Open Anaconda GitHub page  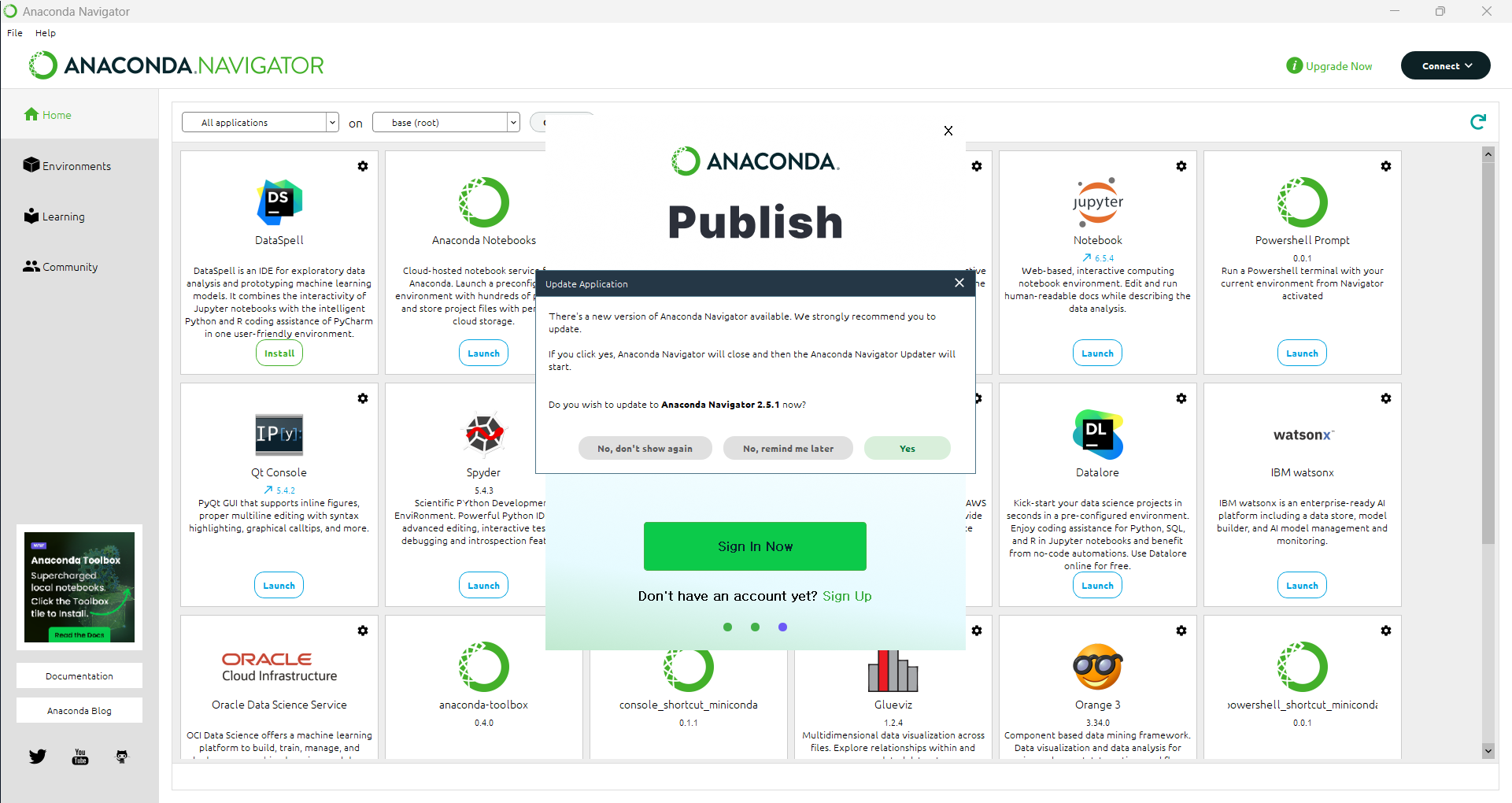coord(122,757)
